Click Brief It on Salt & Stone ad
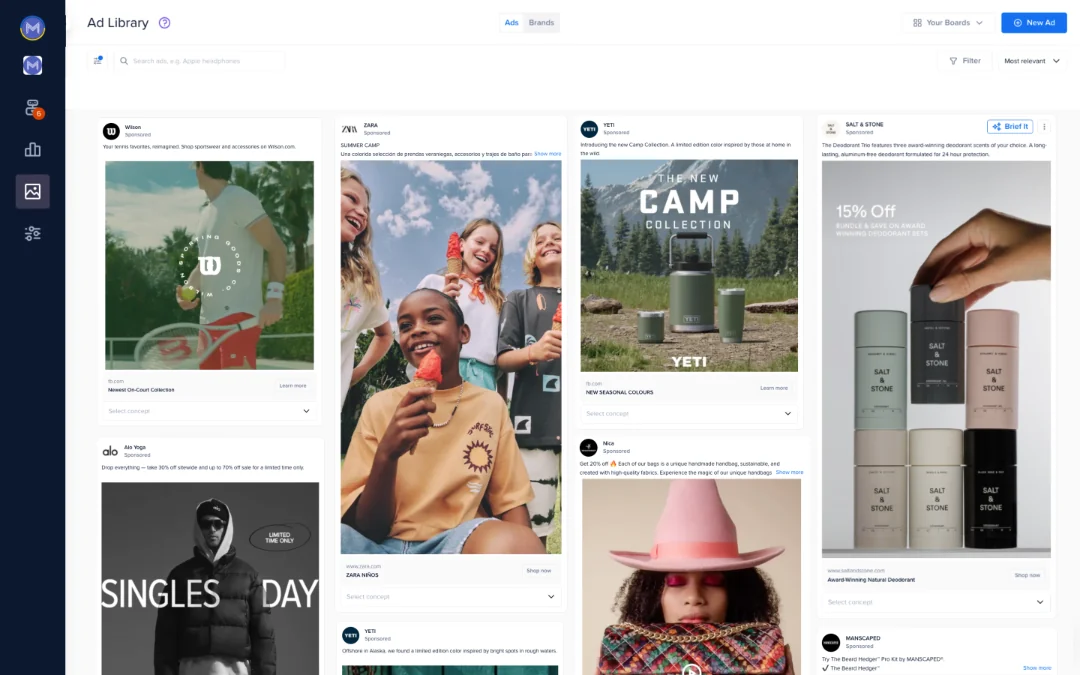Screen dimensions: 1080x675 click(x=1010, y=127)
